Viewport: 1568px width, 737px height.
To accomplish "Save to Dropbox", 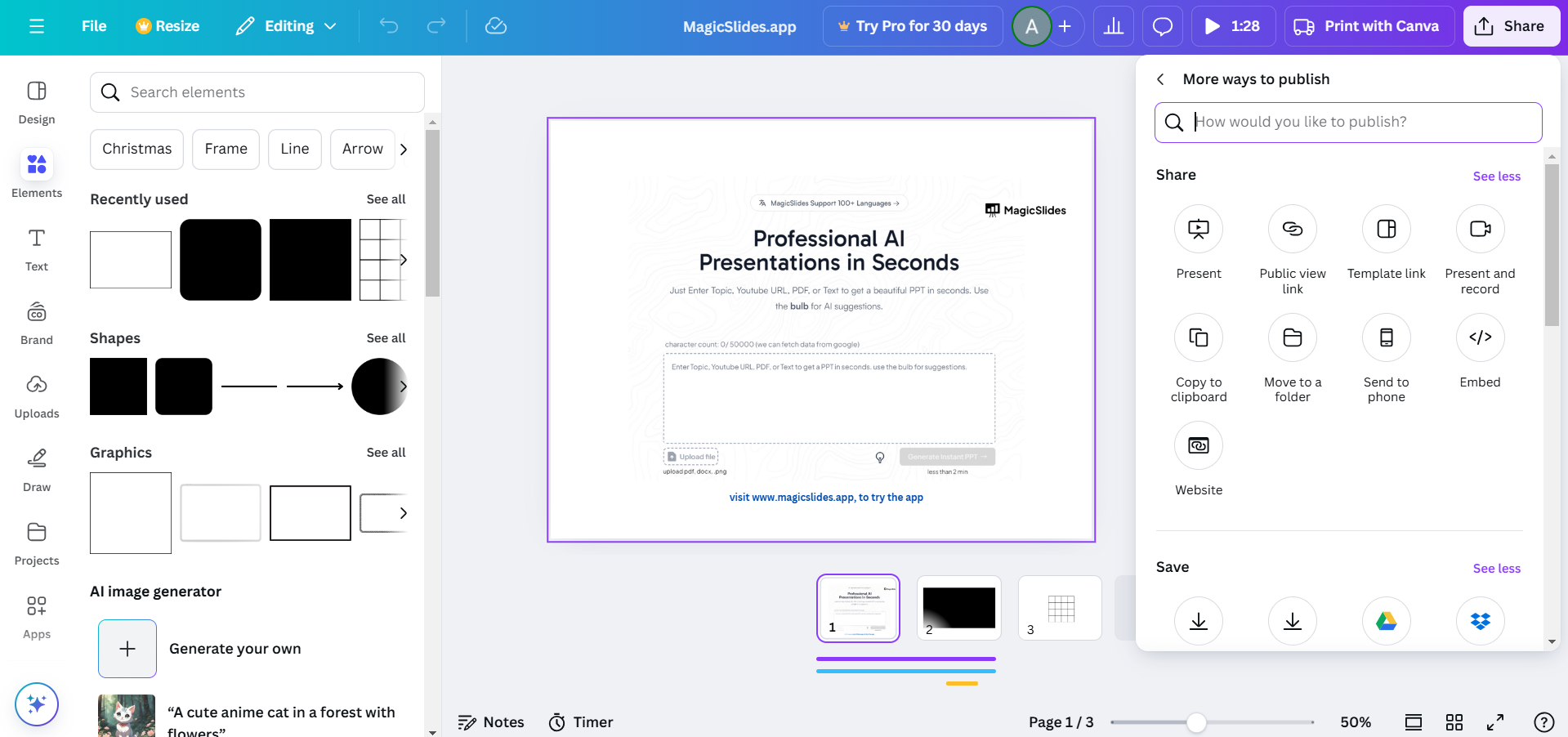I will coord(1481,621).
